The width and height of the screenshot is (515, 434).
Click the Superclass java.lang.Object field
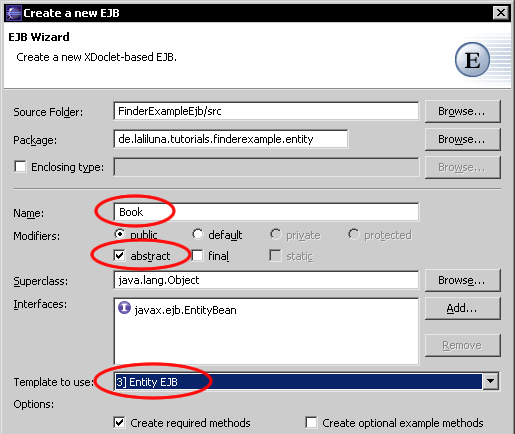click(266, 280)
